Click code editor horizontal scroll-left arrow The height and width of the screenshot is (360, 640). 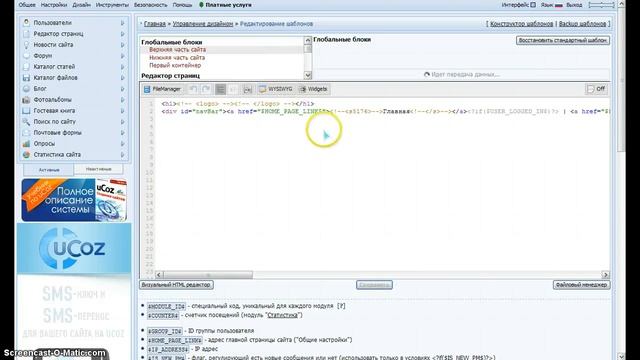click(x=159, y=275)
